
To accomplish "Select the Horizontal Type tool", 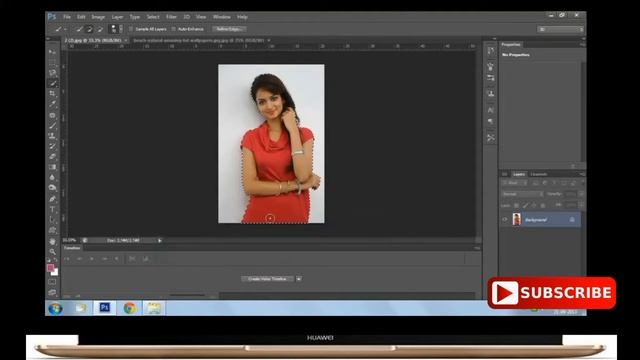I will [x=52, y=209].
